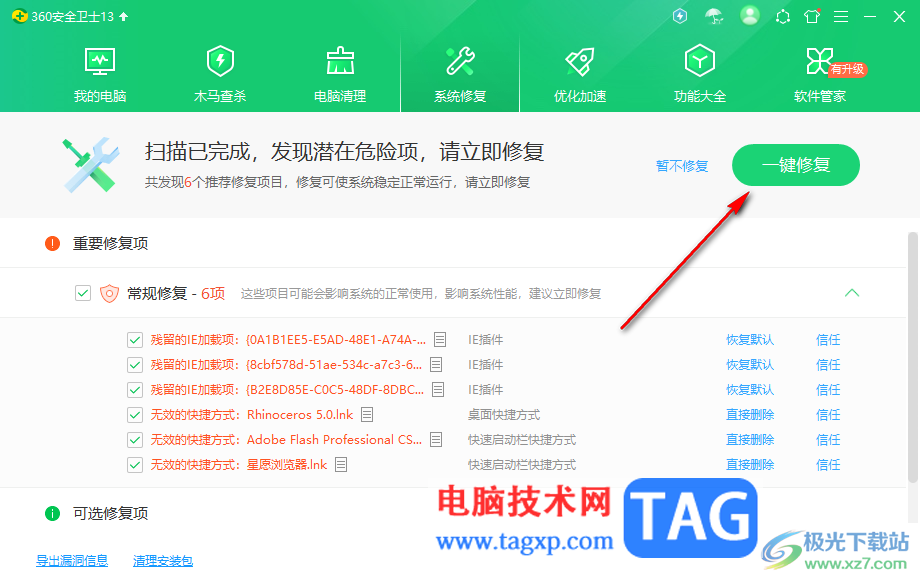Click 恢复默认 for {8cbf578d-51ae item
Screen dimensions: 920x580
[750, 365]
